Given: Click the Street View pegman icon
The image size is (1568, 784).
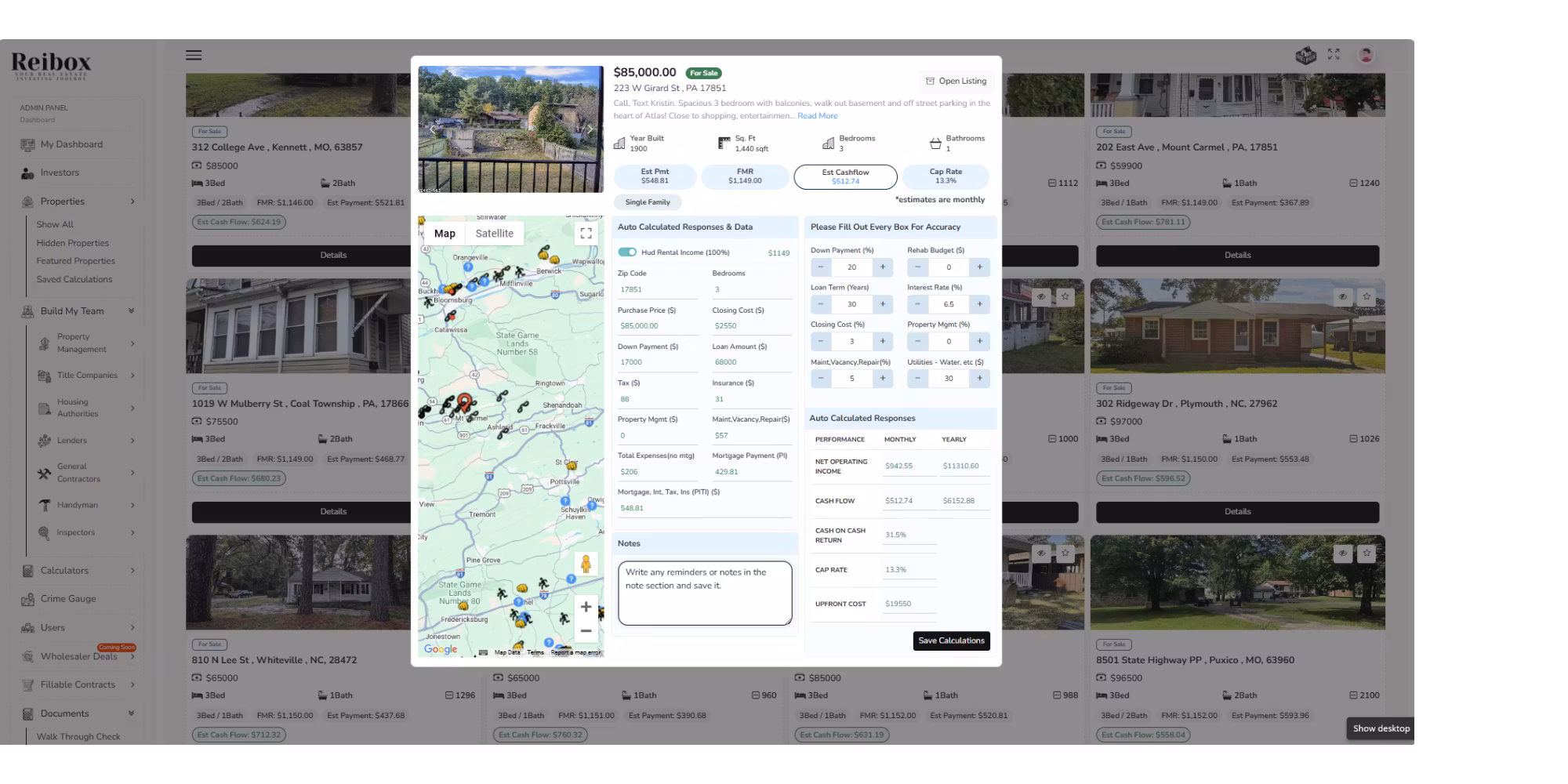Looking at the screenshot, I should pos(586,564).
